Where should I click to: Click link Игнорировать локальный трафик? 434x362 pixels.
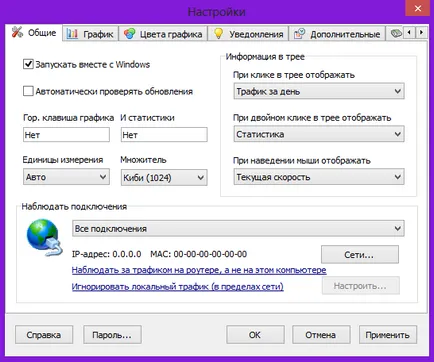point(178,286)
